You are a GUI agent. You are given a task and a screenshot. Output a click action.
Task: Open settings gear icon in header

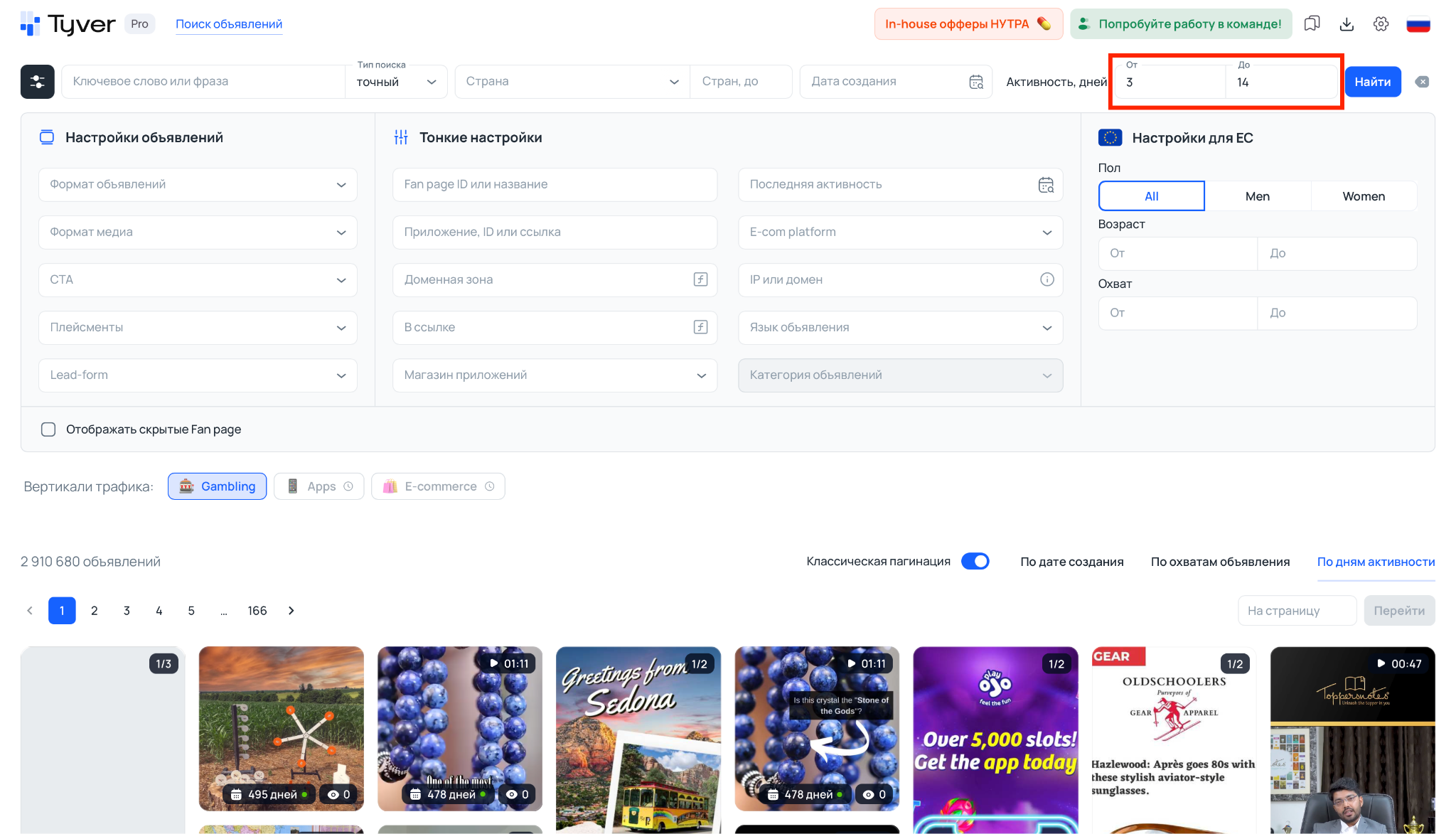pos(1381,24)
